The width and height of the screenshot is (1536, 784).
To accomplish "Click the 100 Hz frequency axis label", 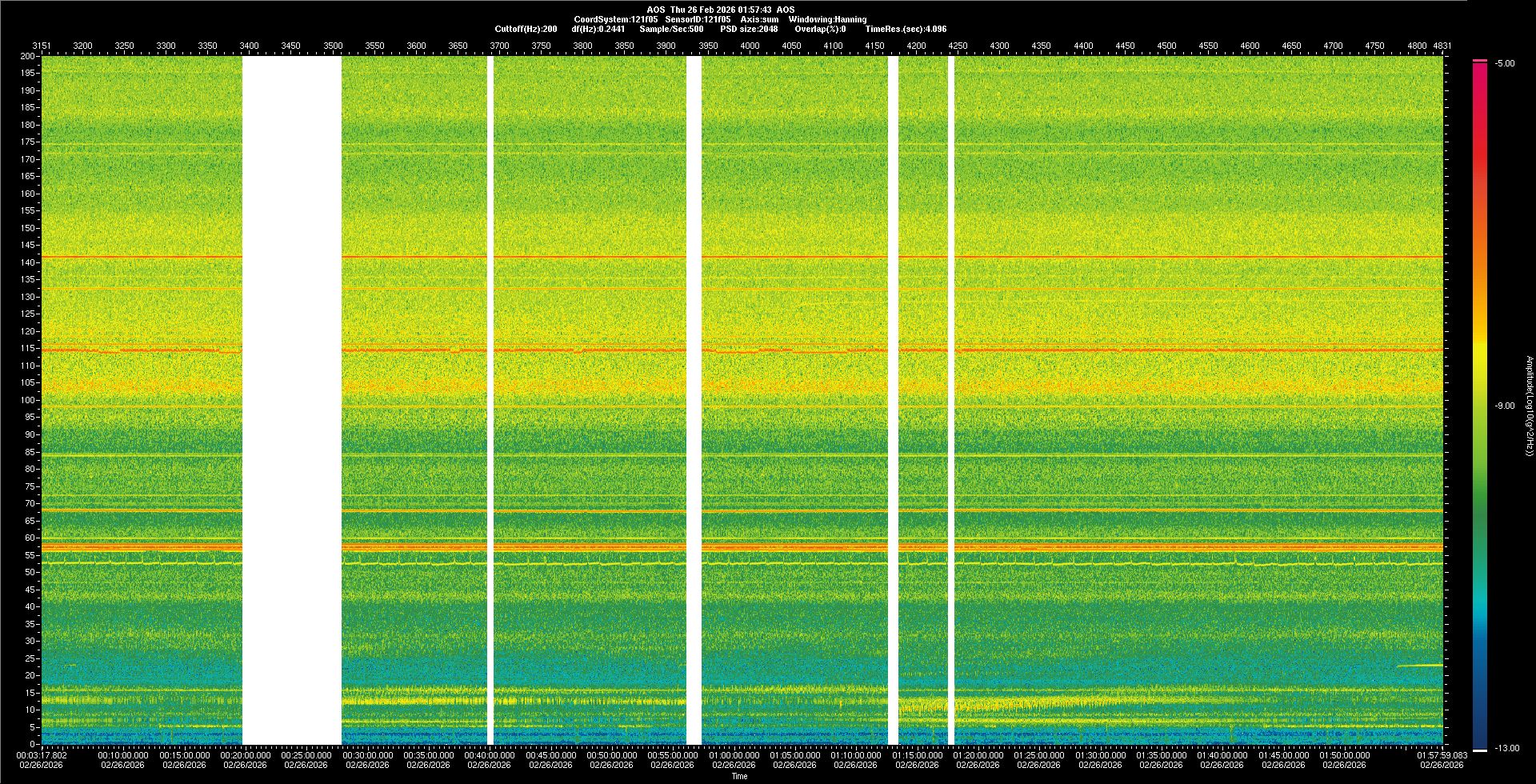I will (x=28, y=400).
